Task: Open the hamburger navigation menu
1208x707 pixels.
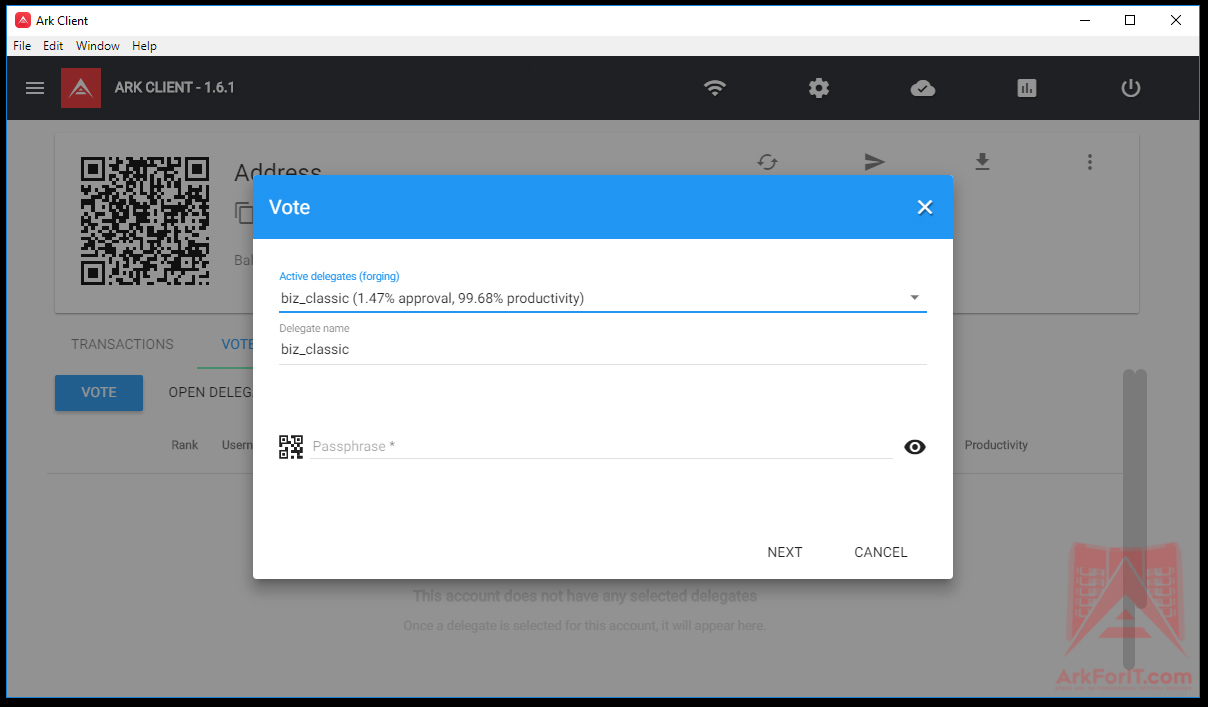Action: click(x=35, y=88)
